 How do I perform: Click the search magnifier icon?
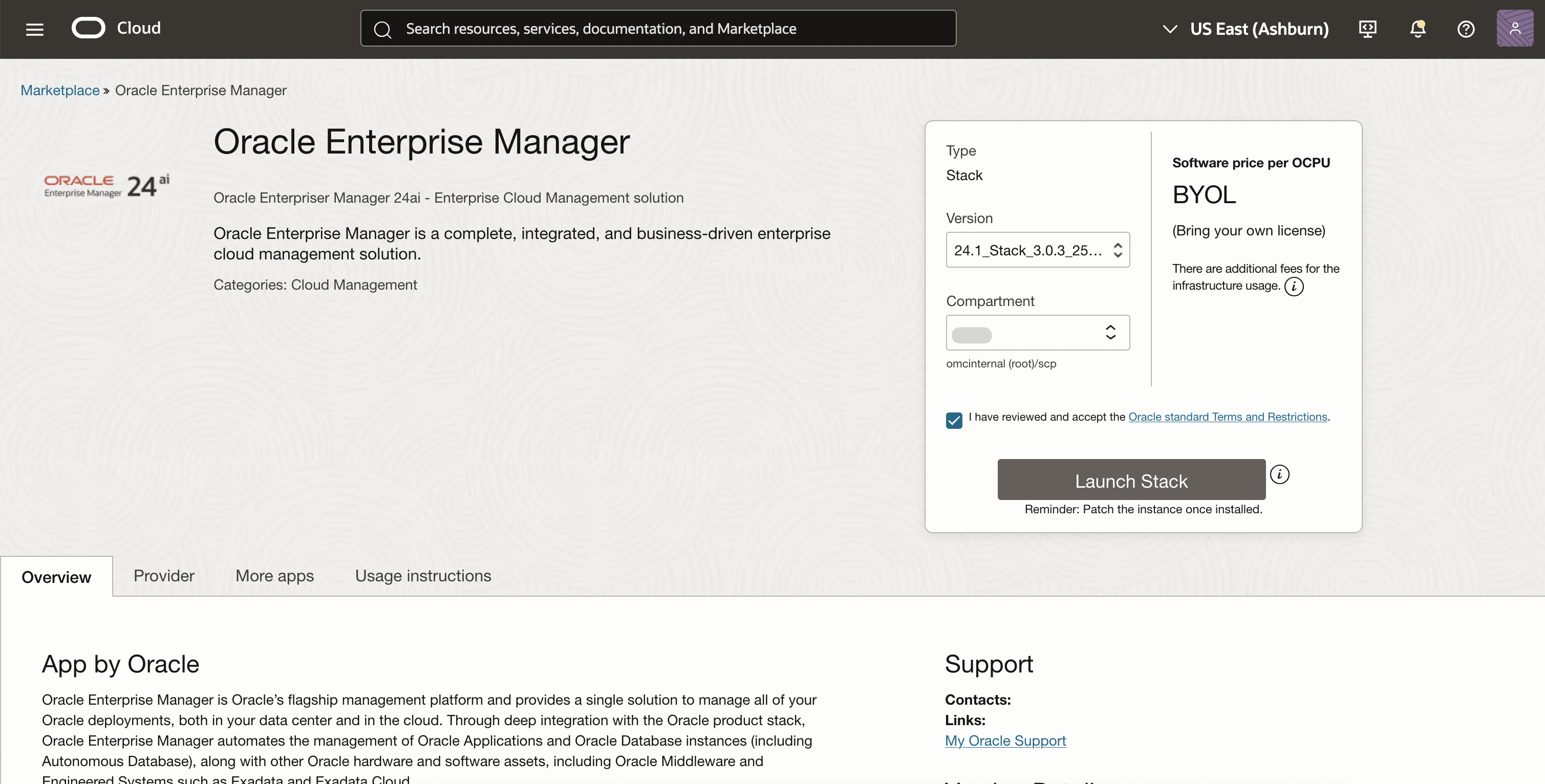[382, 29]
